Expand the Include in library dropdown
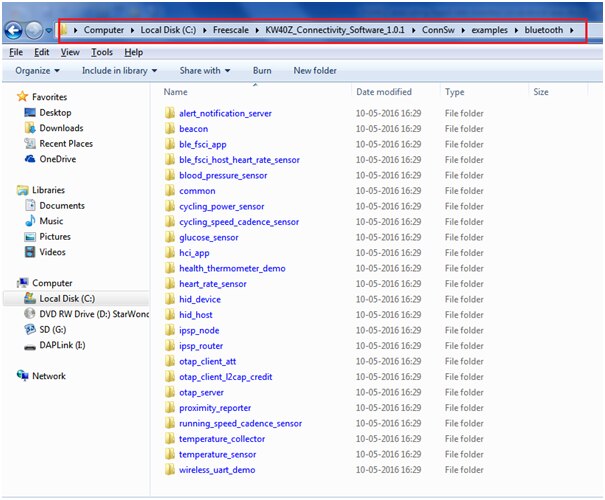The height and width of the screenshot is (500, 605). pos(119,71)
